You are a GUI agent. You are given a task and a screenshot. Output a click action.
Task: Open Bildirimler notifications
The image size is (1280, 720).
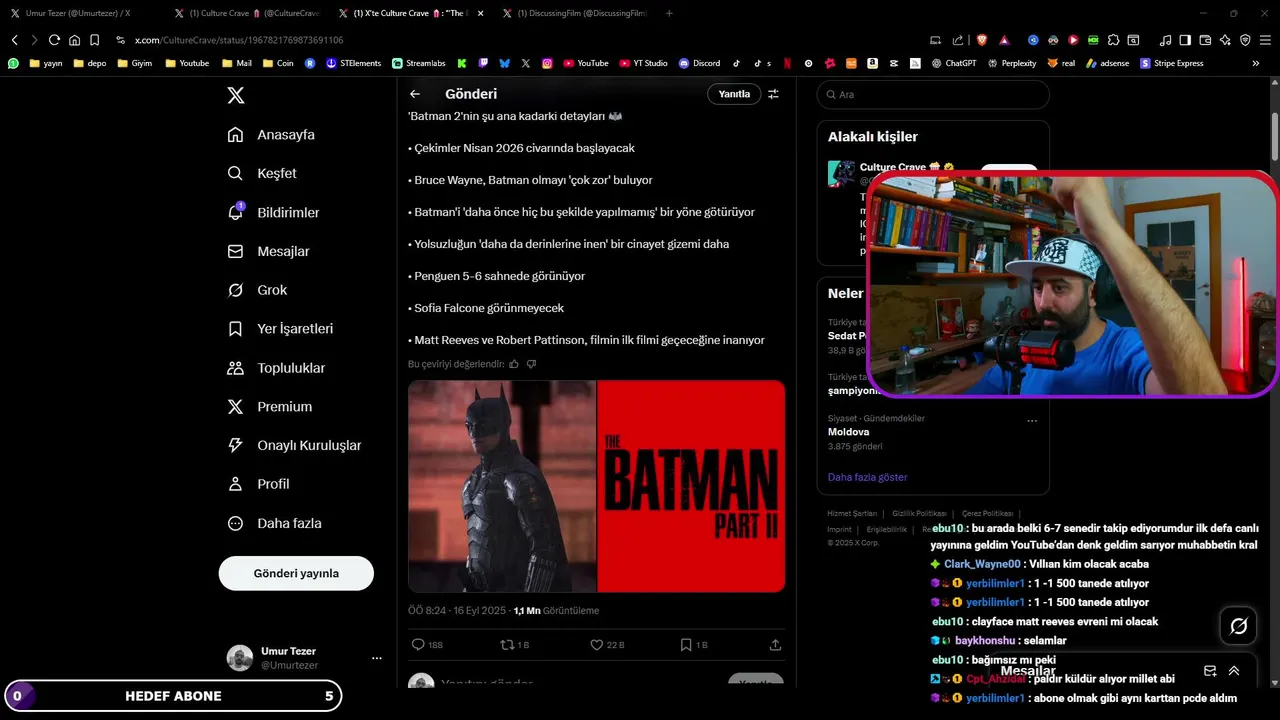(x=274, y=212)
